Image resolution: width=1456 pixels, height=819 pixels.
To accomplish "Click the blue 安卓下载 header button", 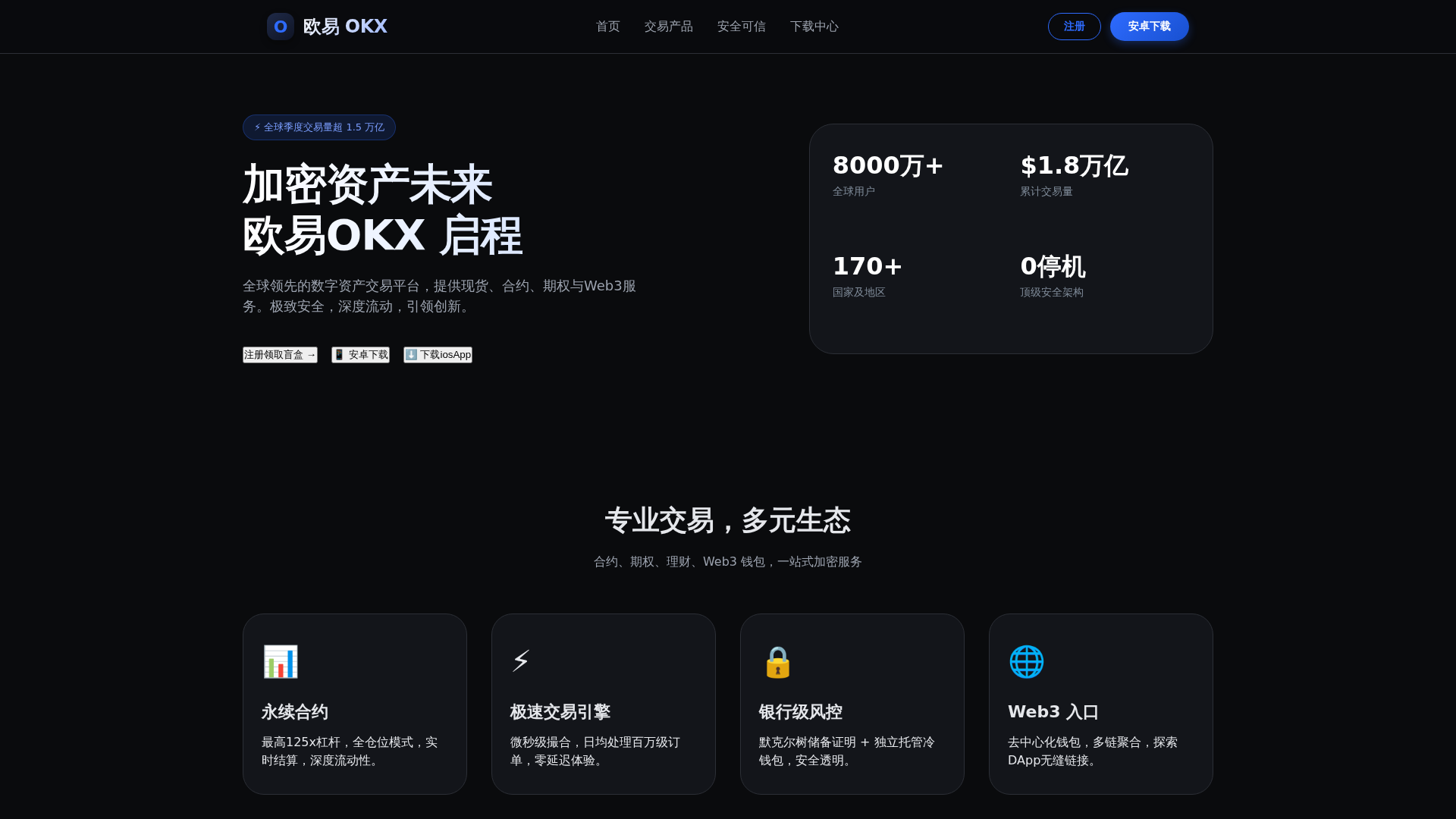I will [x=1150, y=27].
